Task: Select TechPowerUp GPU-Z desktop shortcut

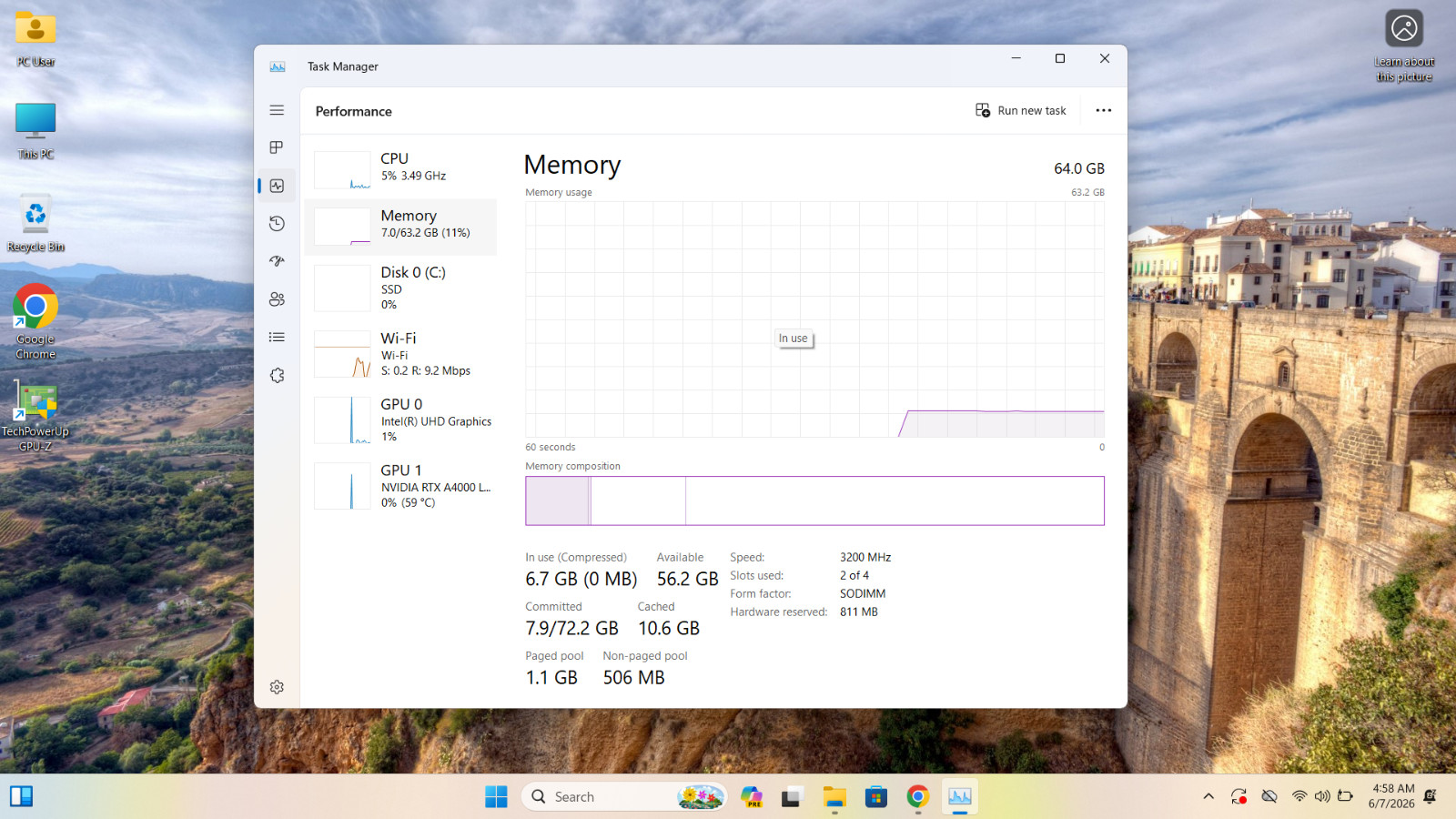Action: pyautogui.click(x=35, y=417)
